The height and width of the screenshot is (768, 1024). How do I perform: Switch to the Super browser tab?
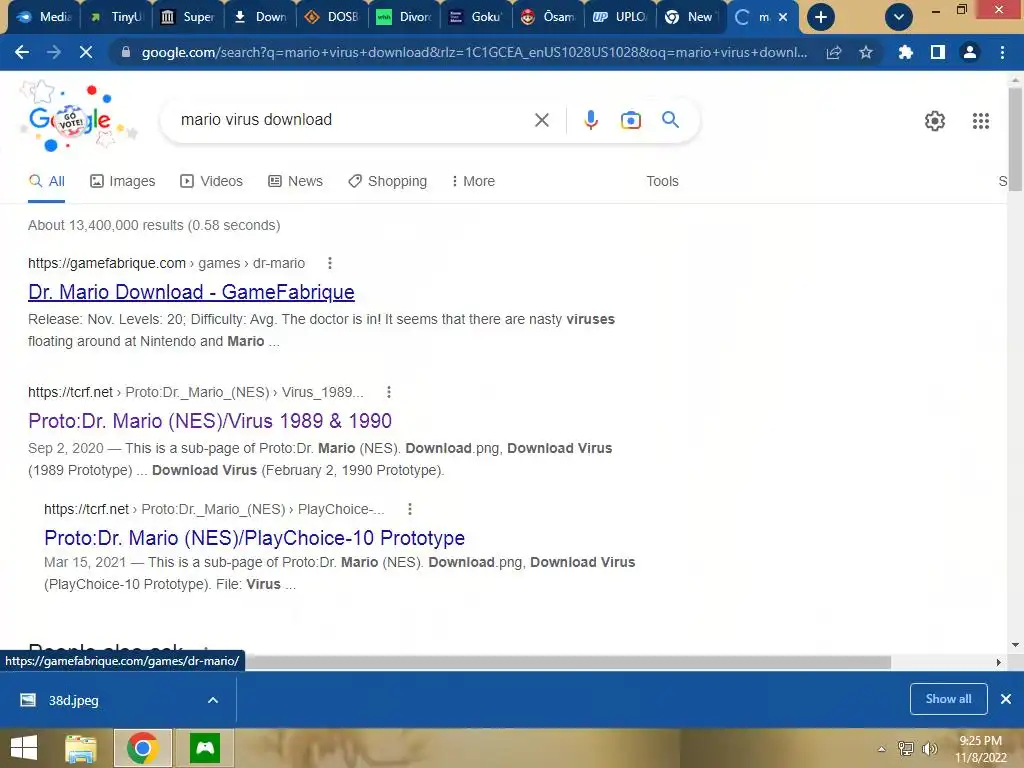(188, 17)
